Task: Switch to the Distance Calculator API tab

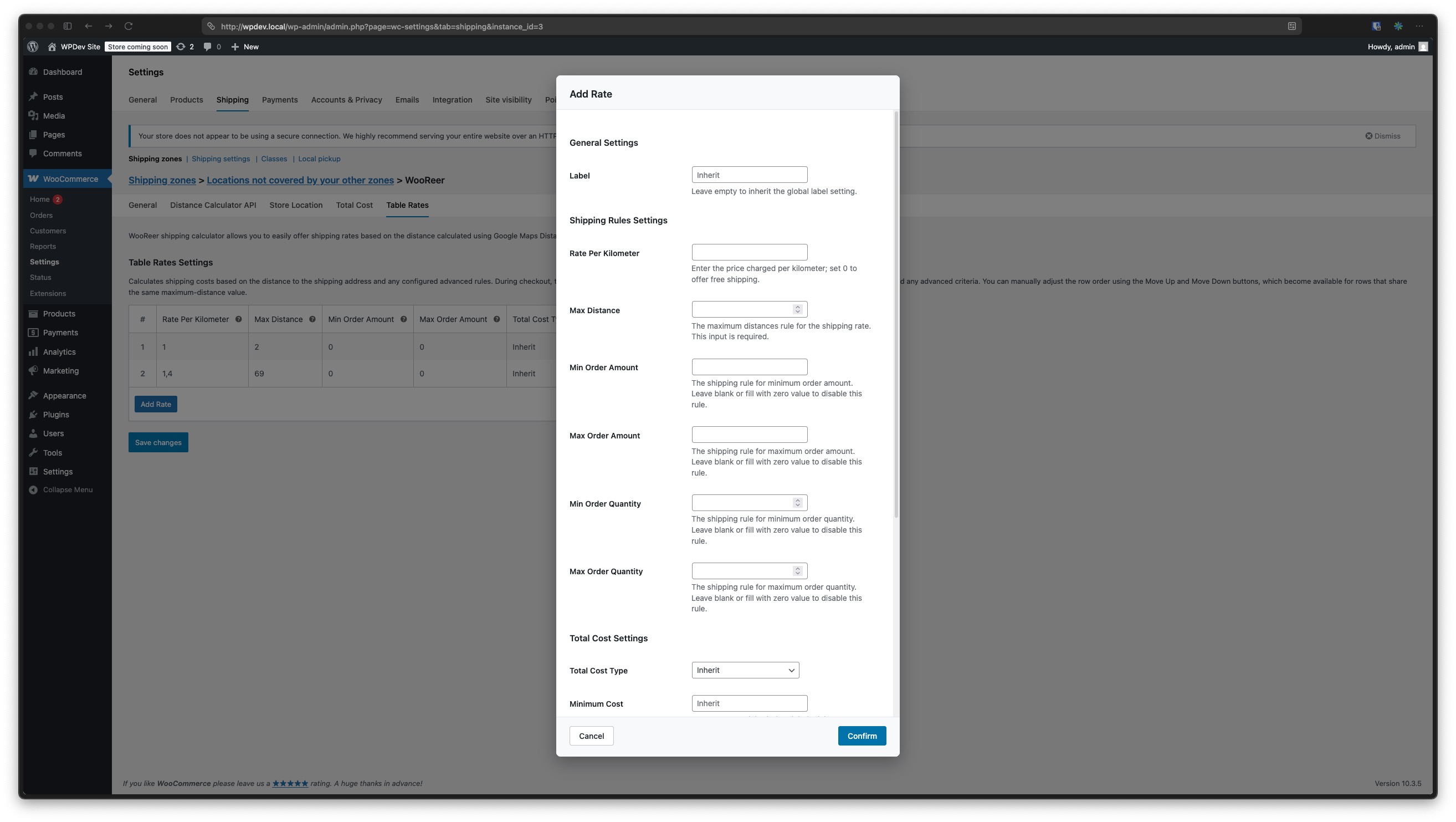Action: pos(213,205)
